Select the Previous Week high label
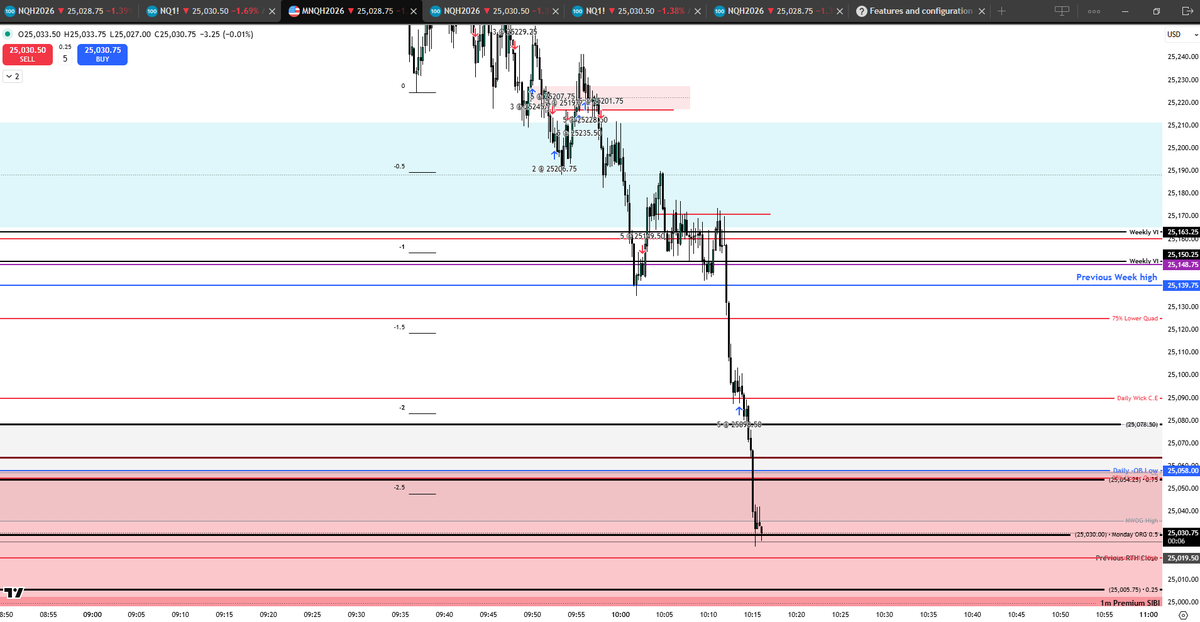 tap(1116, 277)
